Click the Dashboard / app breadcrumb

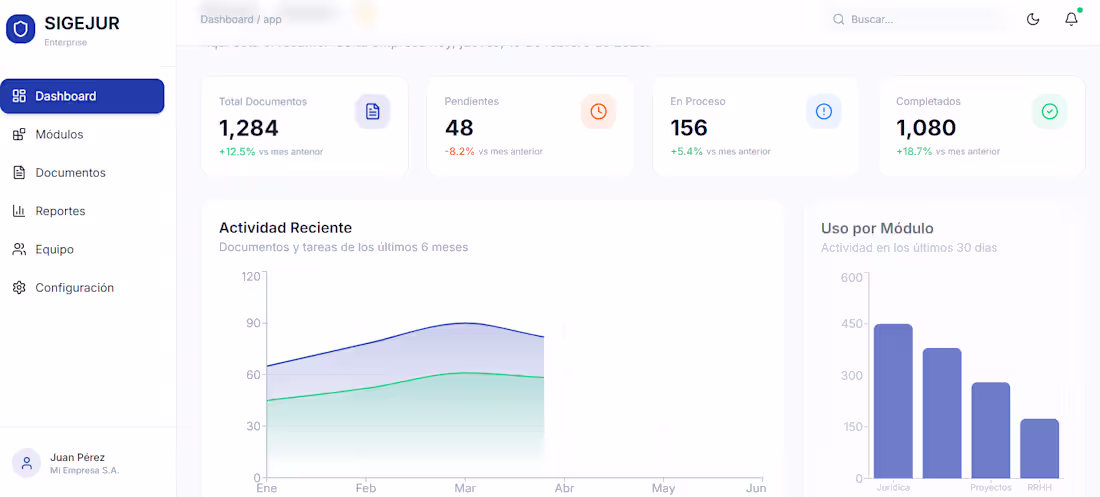coord(241,20)
